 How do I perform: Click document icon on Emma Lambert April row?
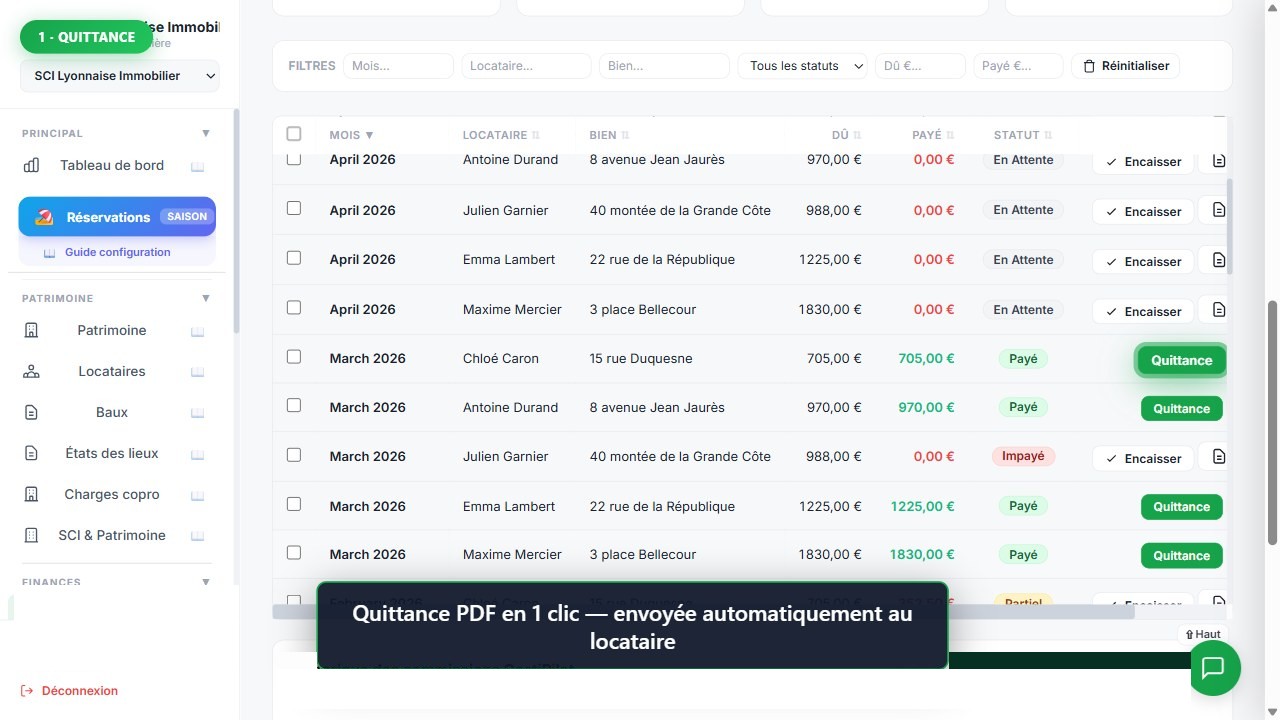(x=1217, y=260)
